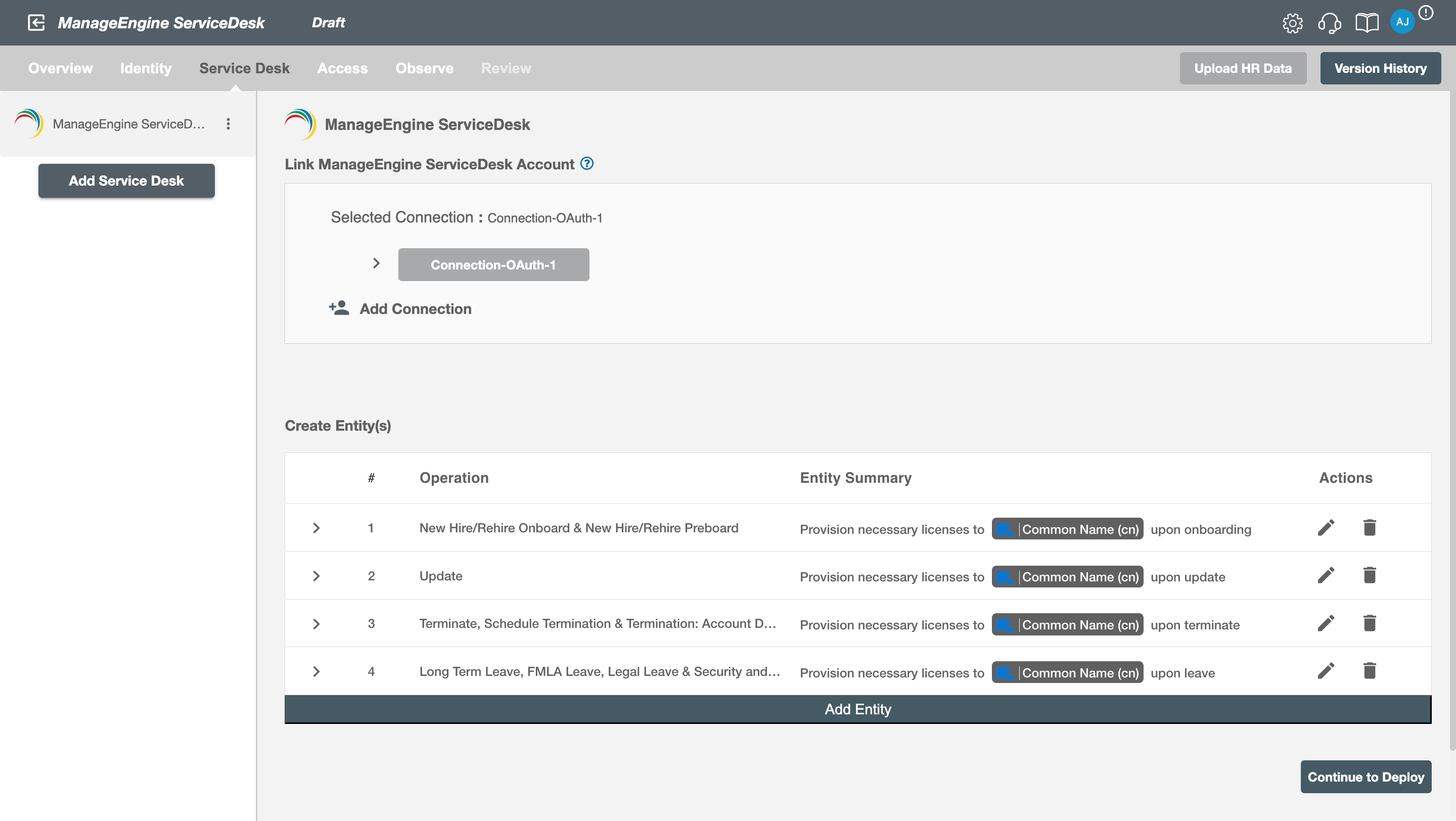This screenshot has height=821, width=1456.
Task: Go to the Access tab
Action: pos(343,68)
